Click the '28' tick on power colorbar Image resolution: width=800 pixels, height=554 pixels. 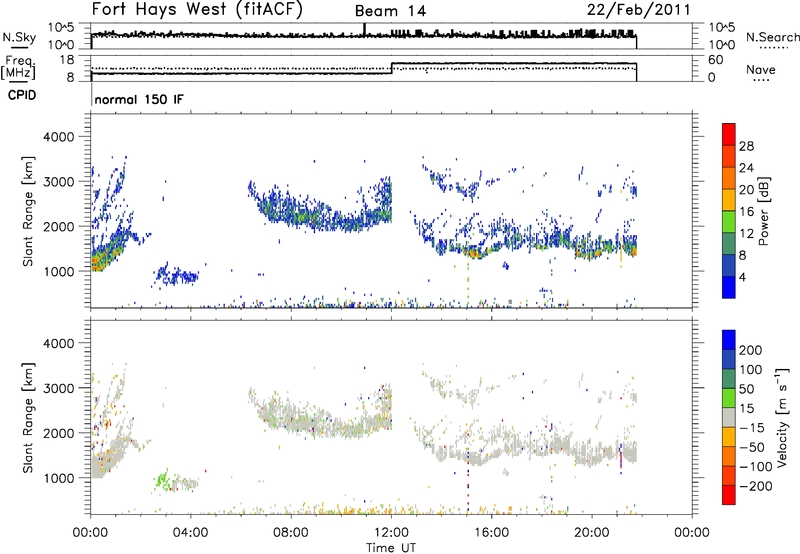coord(746,146)
